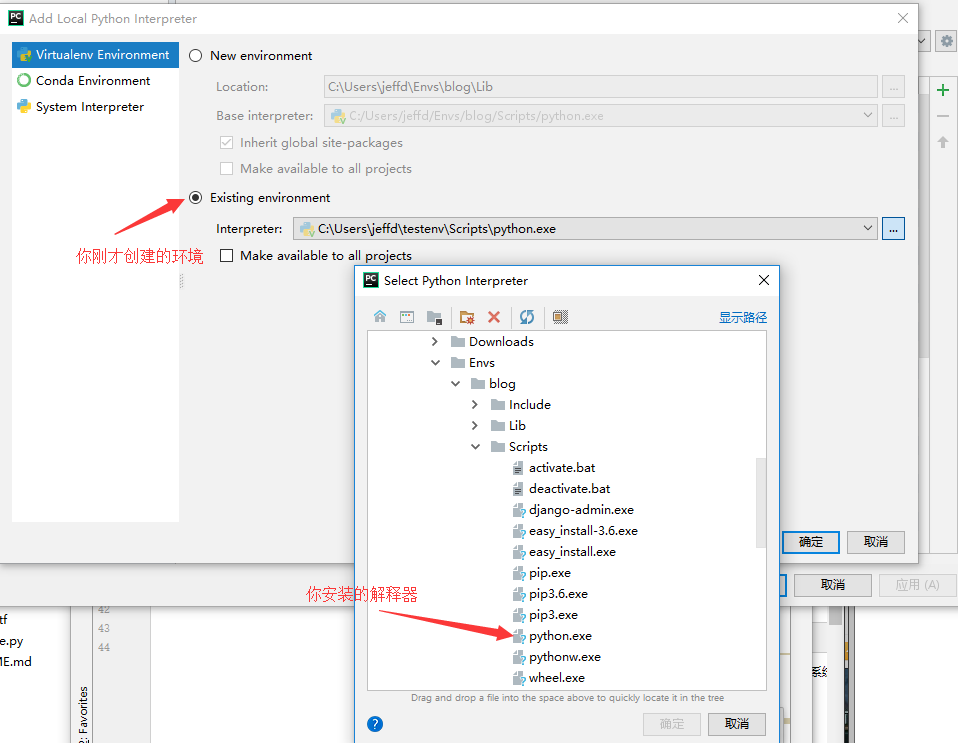Image resolution: width=958 pixels, height=743 pixels.
Task: Click the Desktop directory toolbar icon
Action: pyautogui.click(x=407, y=317)
